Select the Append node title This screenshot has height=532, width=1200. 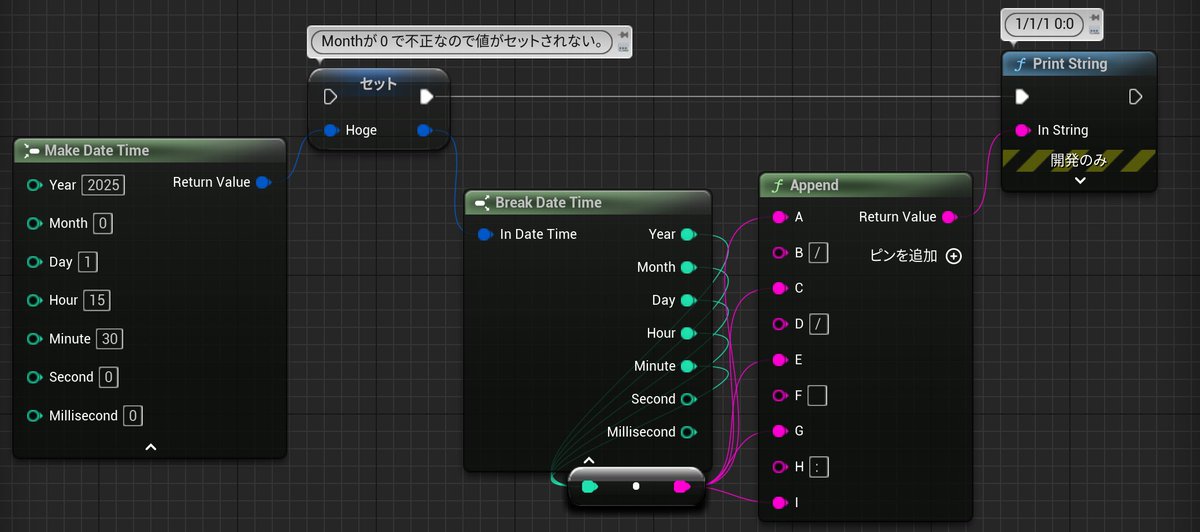[x=814, y=185]
